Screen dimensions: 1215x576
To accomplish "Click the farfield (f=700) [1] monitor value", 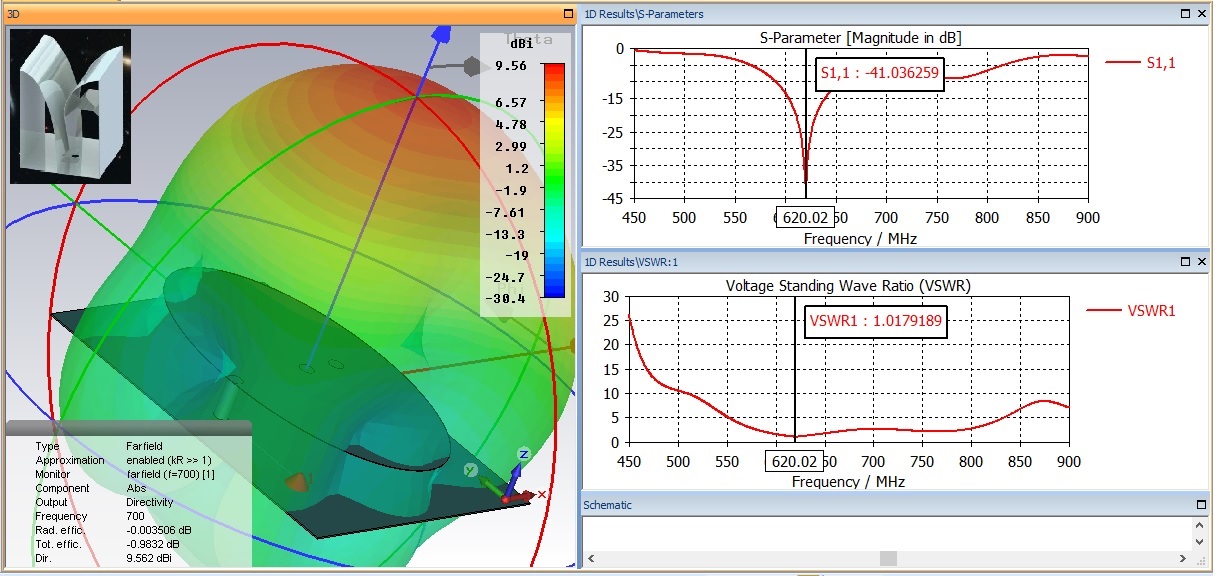I will (x=171, y=474).
